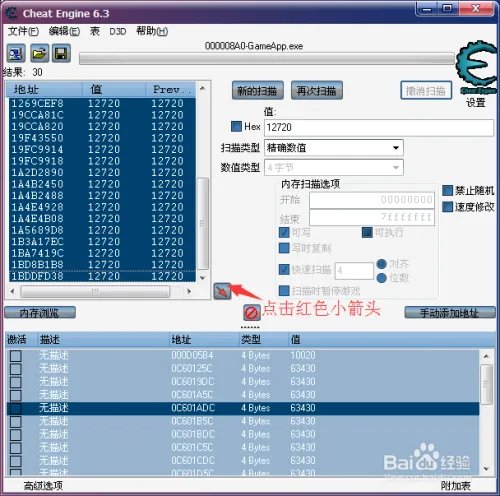Click the 再次扫描 button
This screenshot has width=500, height=496.
(x=317, y=90)
